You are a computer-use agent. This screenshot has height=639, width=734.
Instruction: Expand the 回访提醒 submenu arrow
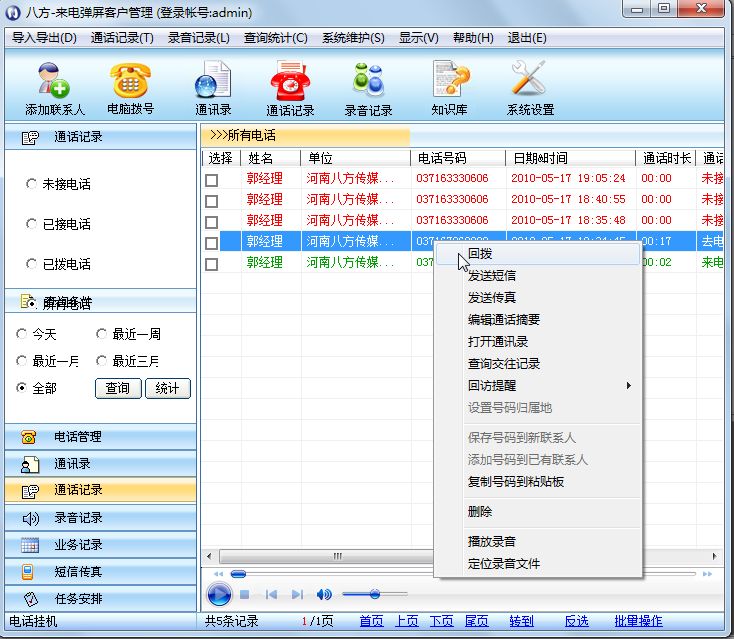(629, 386)
